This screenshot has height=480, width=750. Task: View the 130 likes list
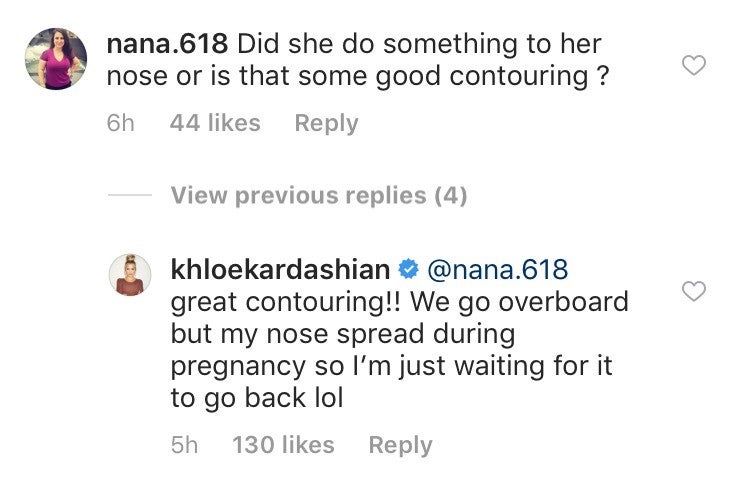click(x=284, y=445)
